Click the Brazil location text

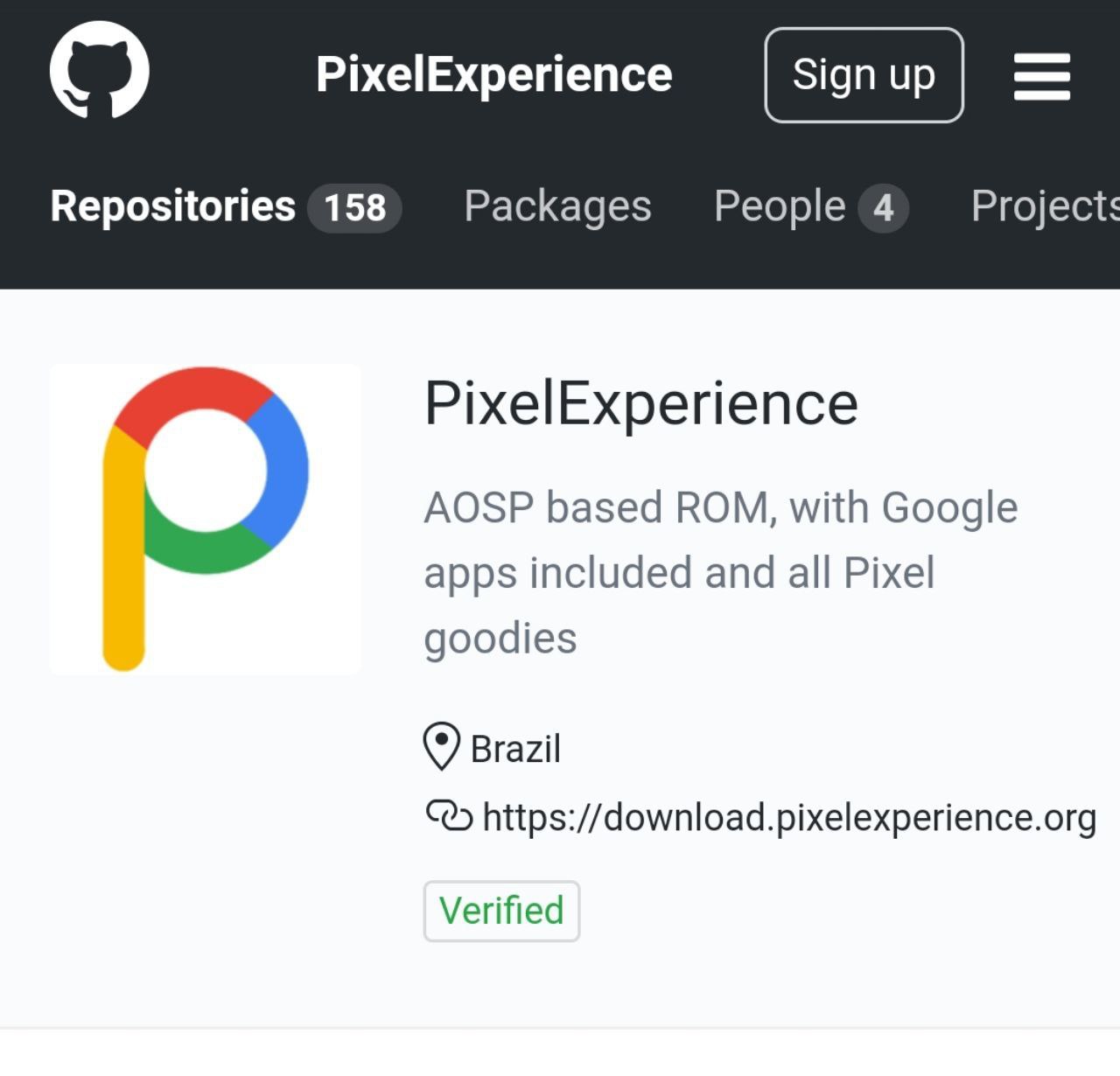tap(515, 749)
